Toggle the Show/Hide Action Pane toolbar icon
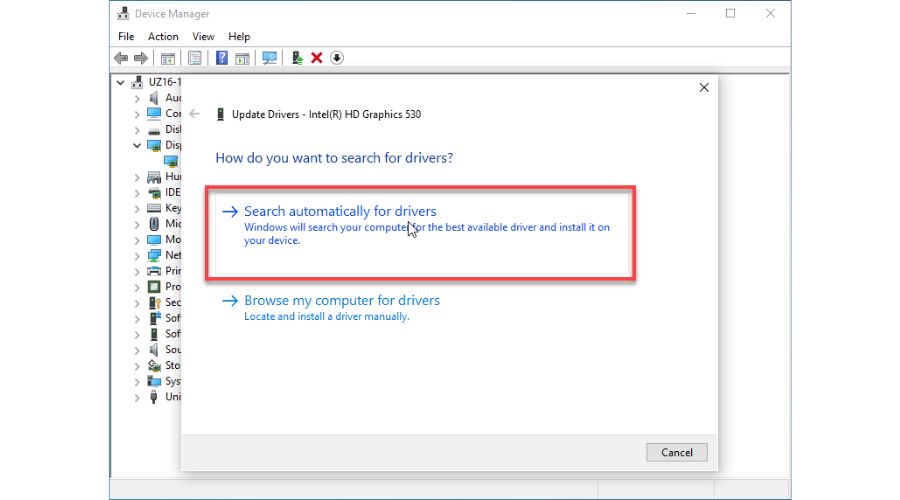The image size is (900, 500). [x=242, y=58]
